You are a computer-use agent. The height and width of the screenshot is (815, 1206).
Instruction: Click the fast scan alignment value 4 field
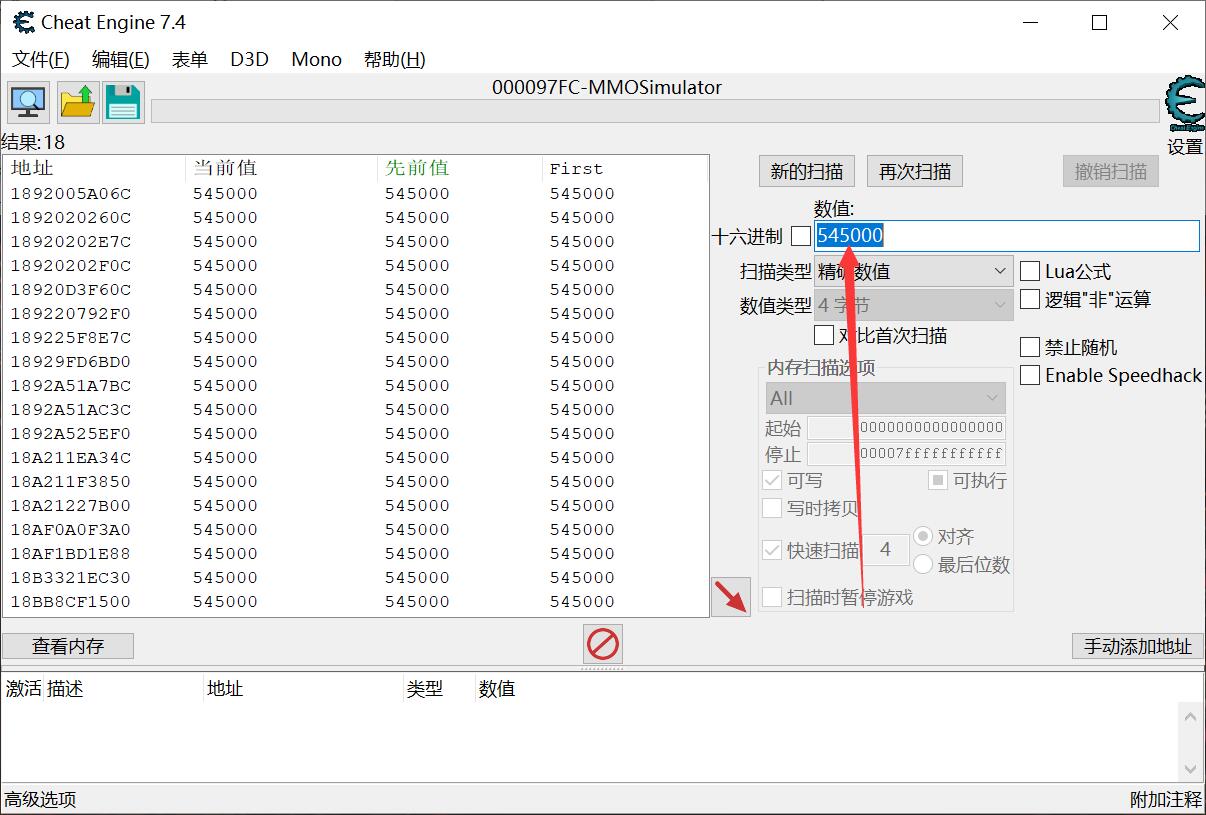885,550
